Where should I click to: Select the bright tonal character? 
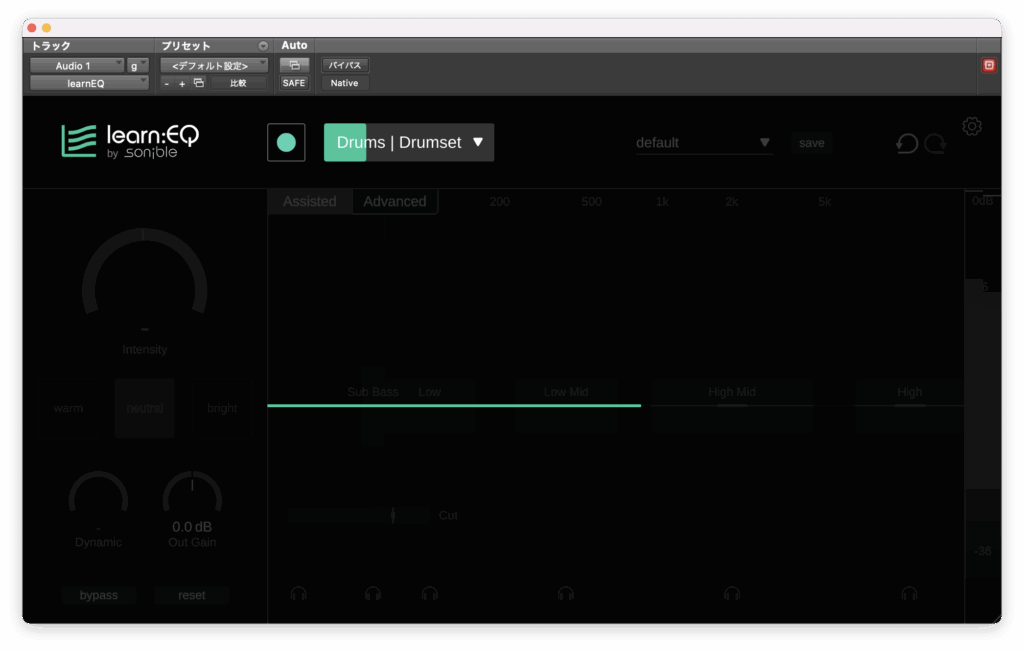point(222,408)
